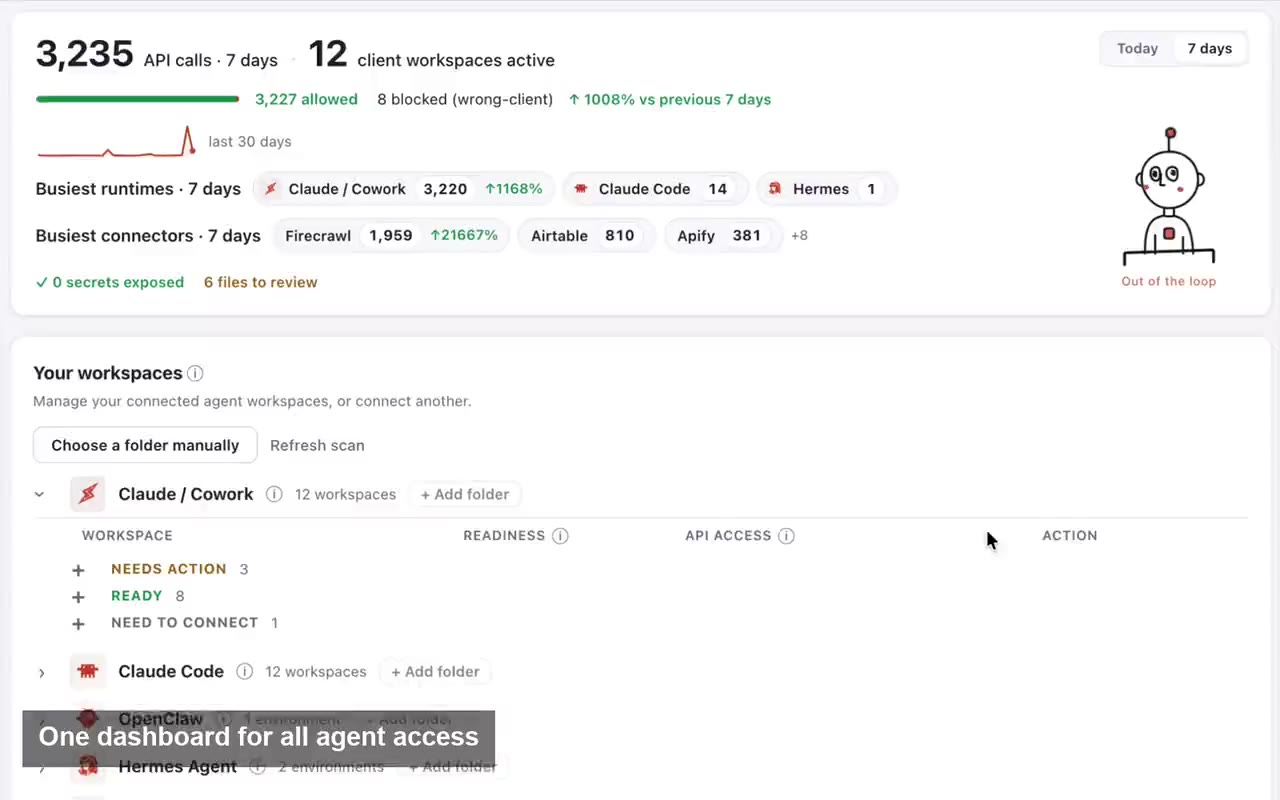Click the allowed calls green progress bar
The height and width of the screenshot is (800, 1280).
[137, 99]
